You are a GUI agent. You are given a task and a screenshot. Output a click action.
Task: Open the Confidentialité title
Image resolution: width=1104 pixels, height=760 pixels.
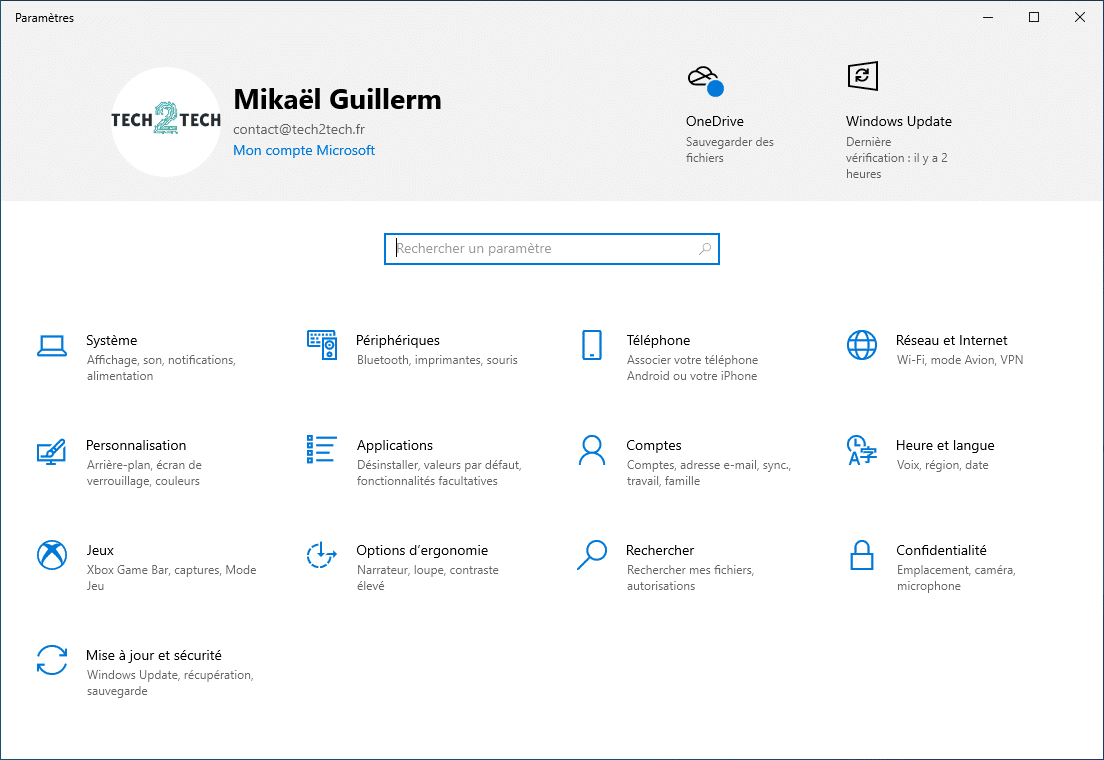[941, 550]
